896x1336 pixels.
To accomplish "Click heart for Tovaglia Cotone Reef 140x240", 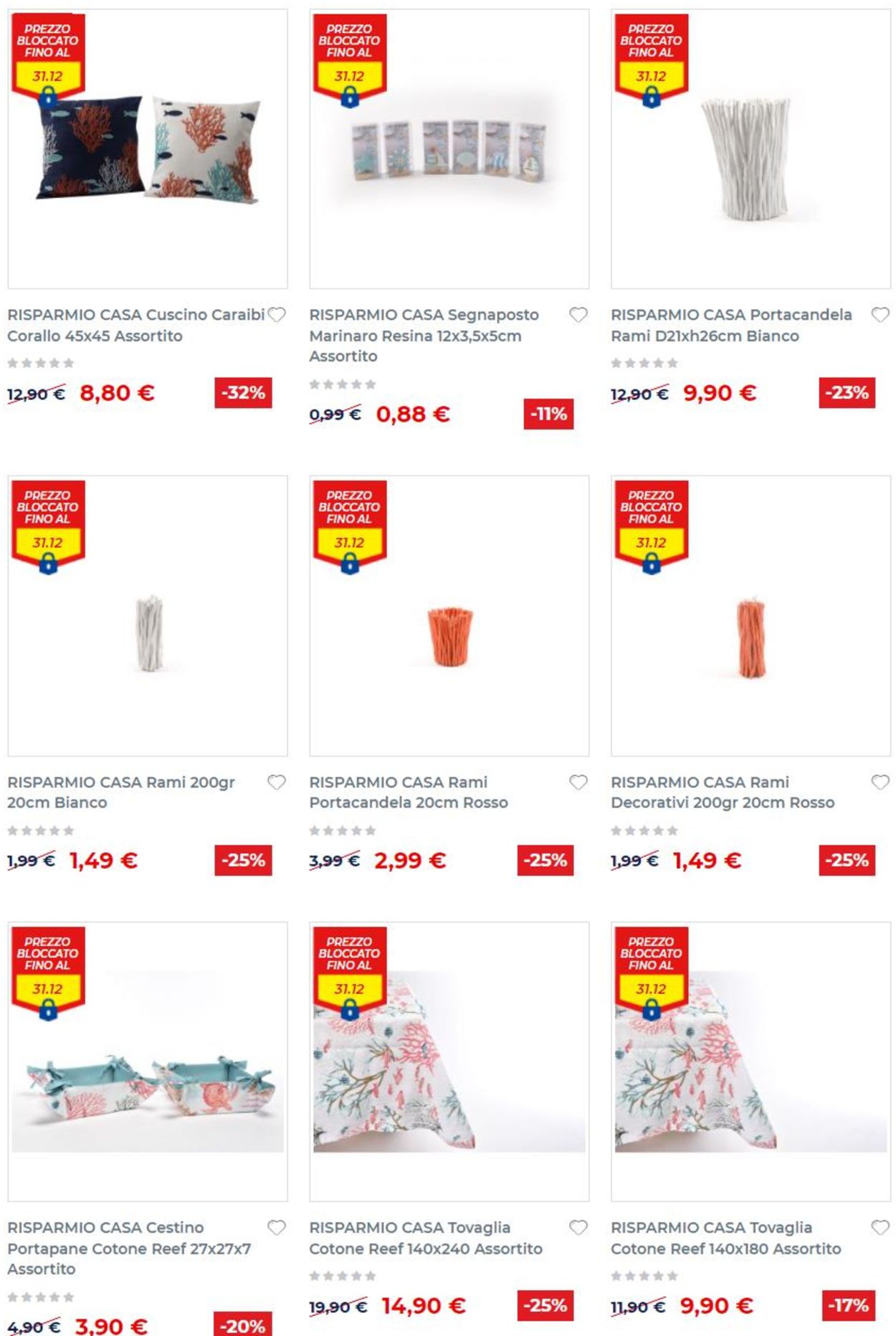I will pyautogui.click(x=578, y=1228).
